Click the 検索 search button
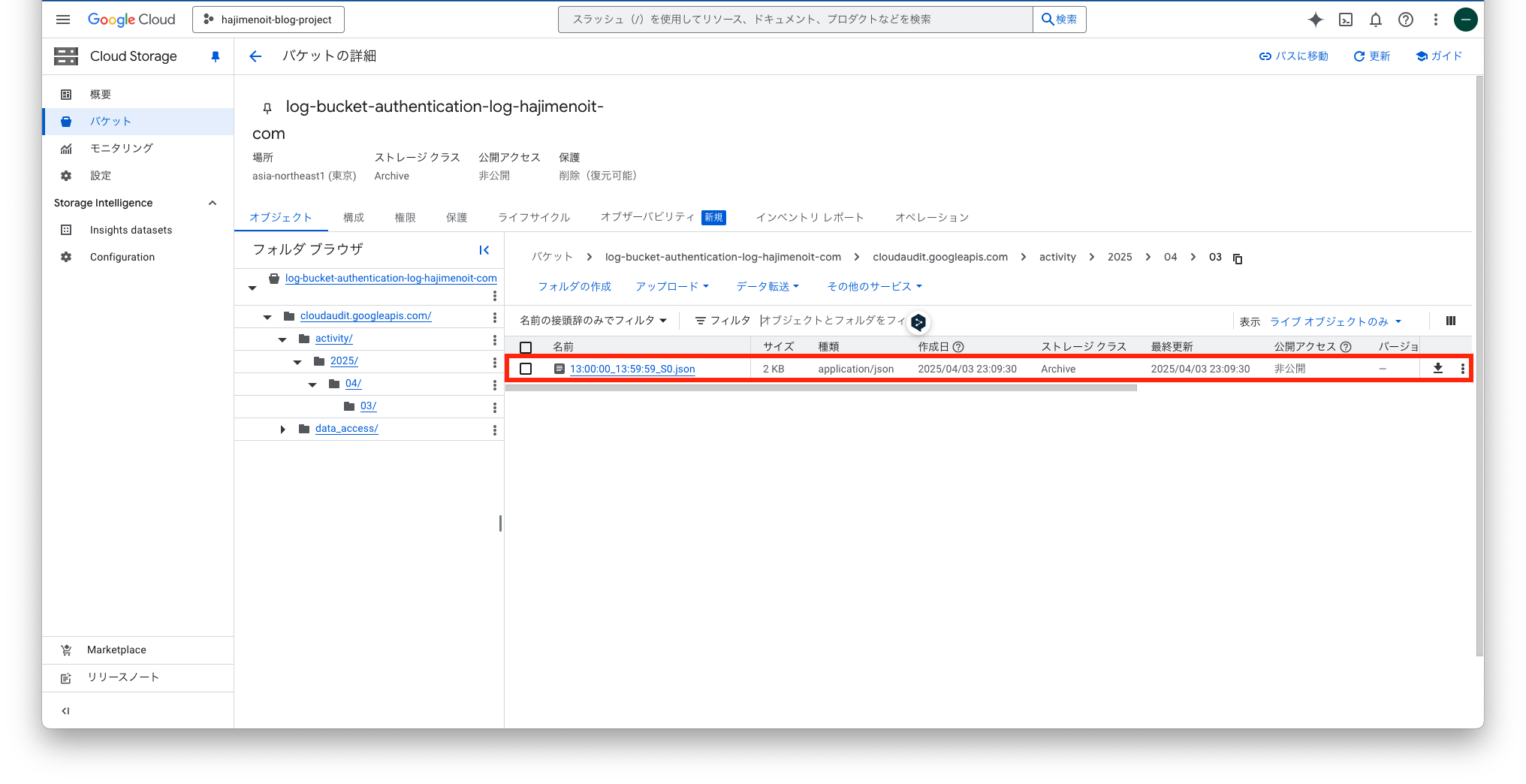Screen dimensions: 1526x784 [1059, 20]
